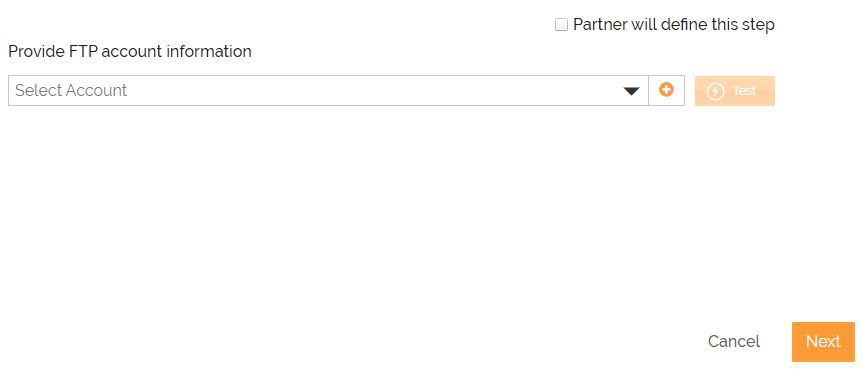Click the circled plus next to account dropdown
The width and height of the screenshot is (862, 371).
(x=666, y=90)
